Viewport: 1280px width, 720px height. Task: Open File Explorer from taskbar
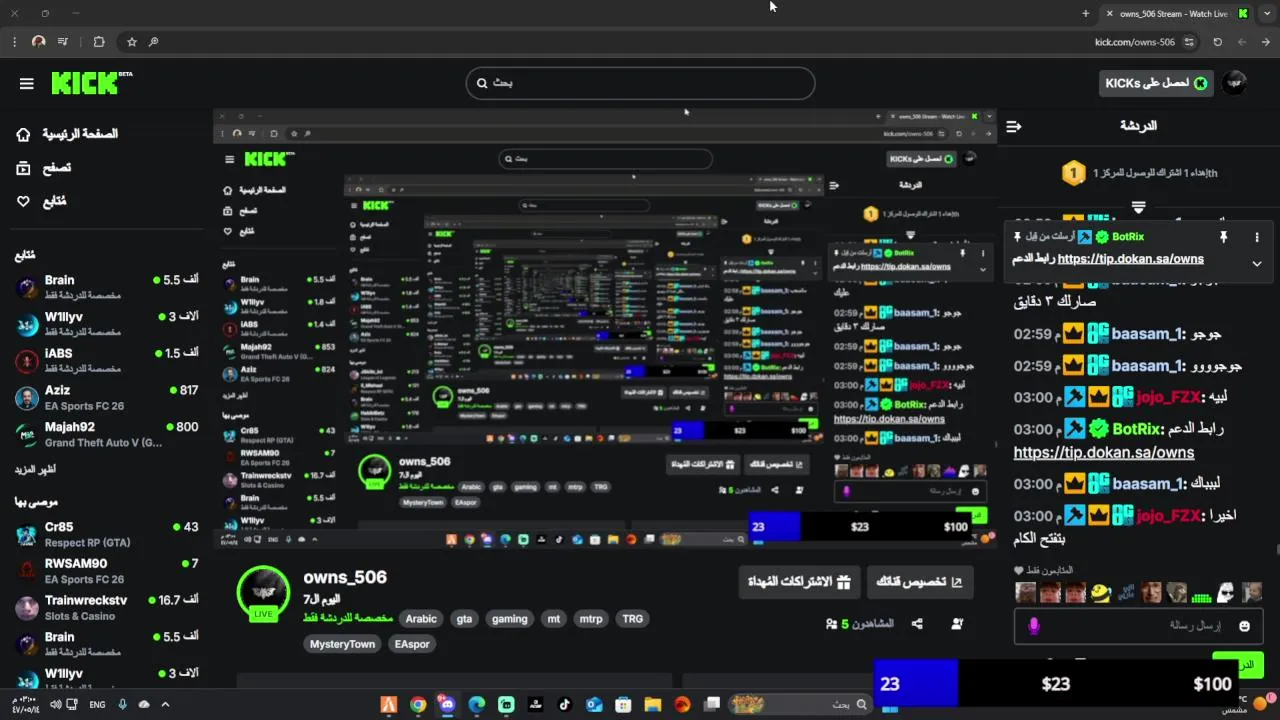coord(653,705)
